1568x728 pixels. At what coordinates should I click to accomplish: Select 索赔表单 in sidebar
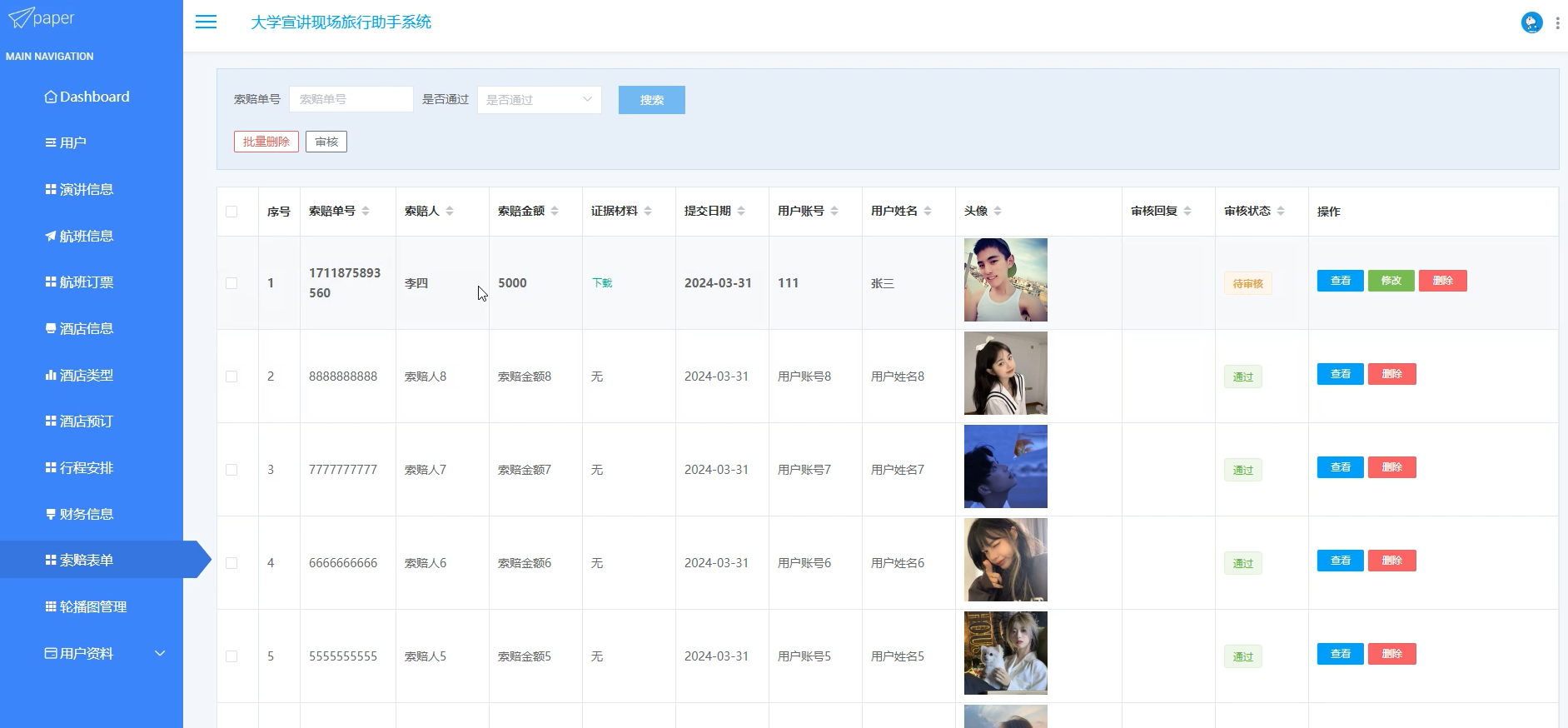tap(92, 561)
